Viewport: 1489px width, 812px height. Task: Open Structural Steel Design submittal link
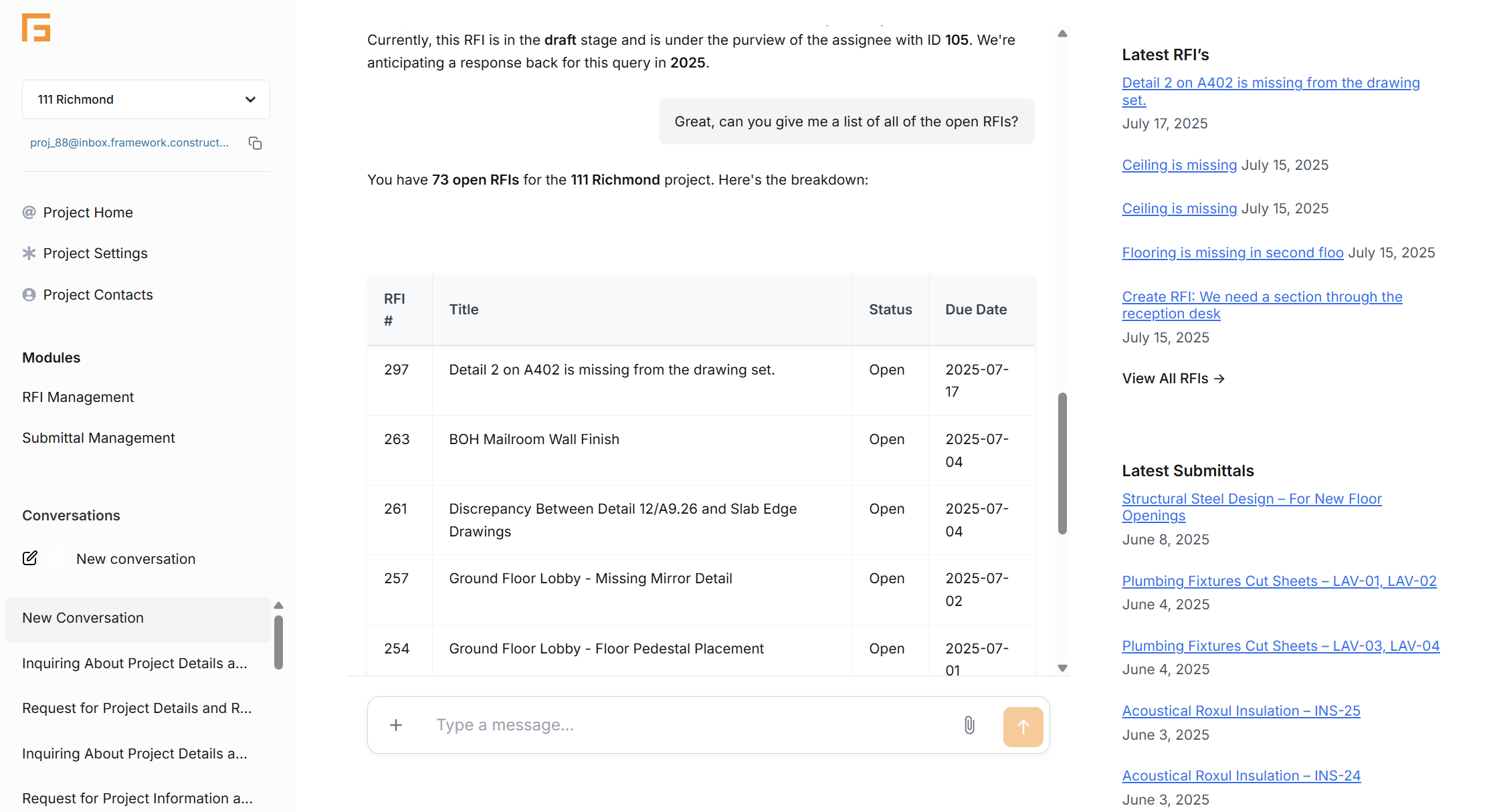[x=1252, y=507]
